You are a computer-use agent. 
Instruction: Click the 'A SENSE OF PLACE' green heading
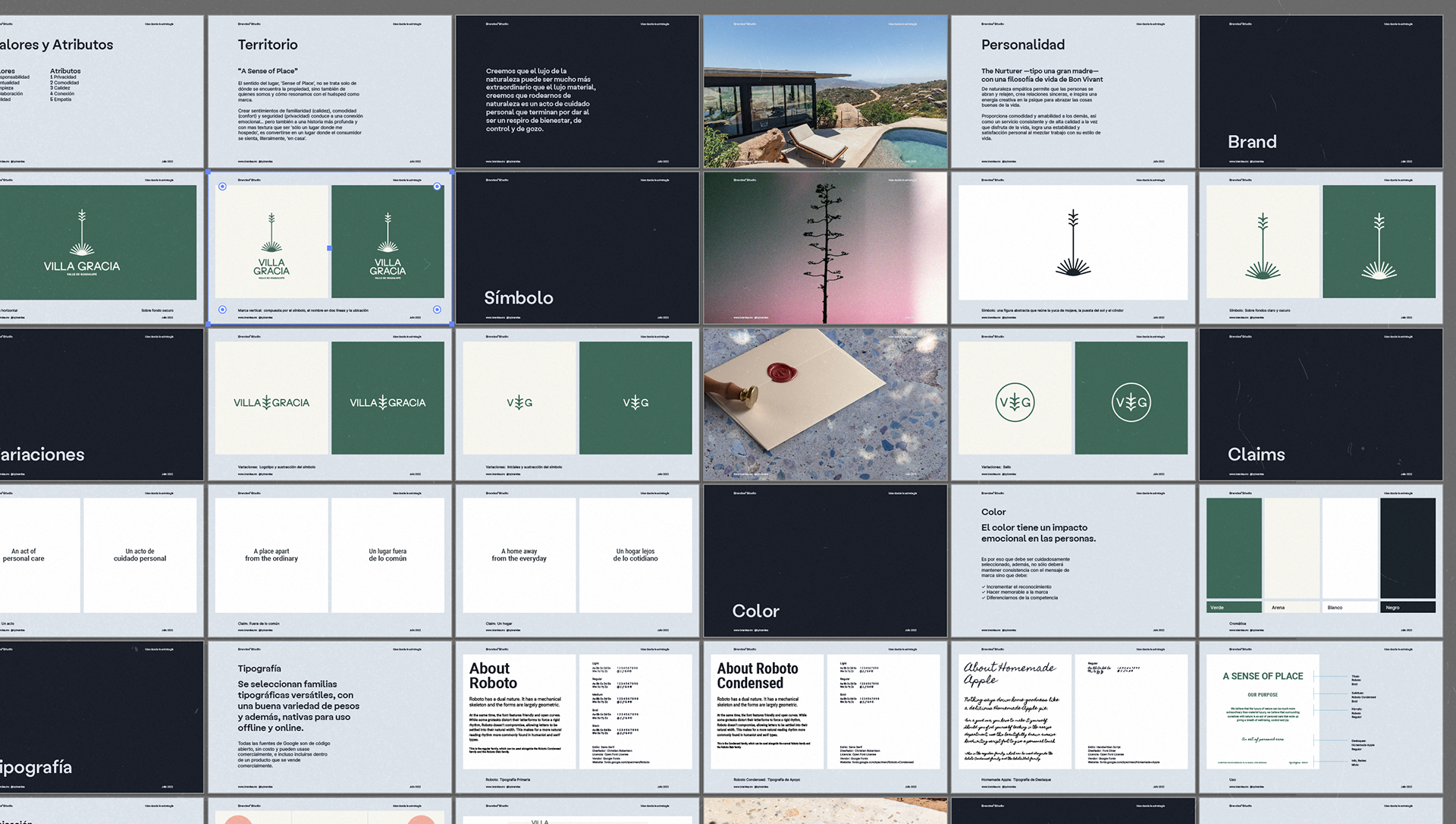(1263, 676)
